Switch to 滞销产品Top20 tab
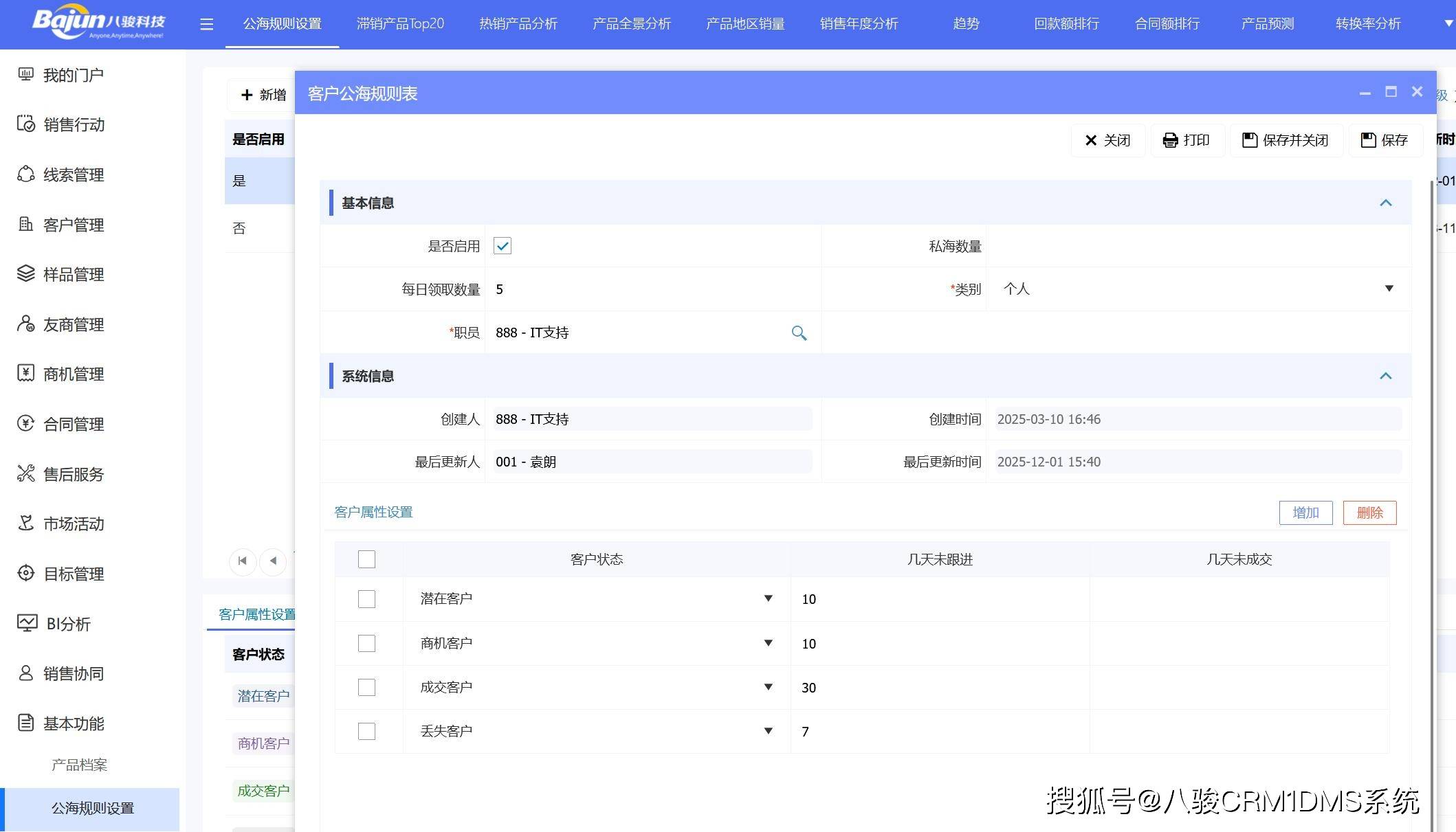Viewport: 1456px width, 832px height. coord(400,24)
